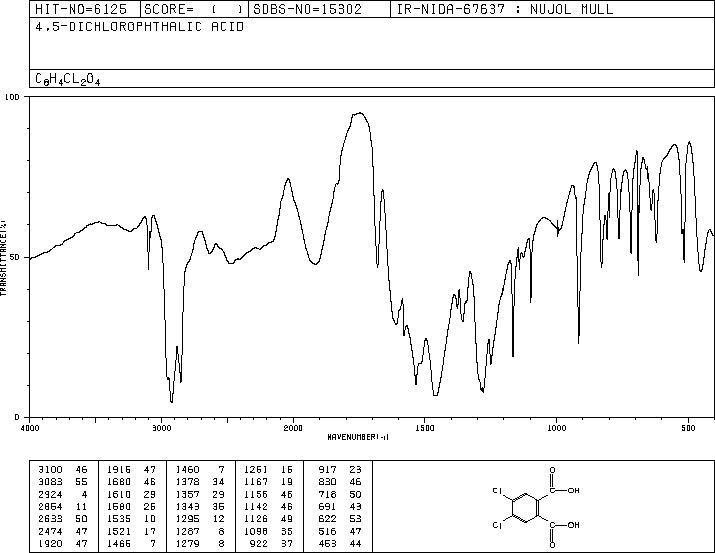Select the SCORE= header field
The height and width of the screenshot is (553, 715).
pos(194,9)
